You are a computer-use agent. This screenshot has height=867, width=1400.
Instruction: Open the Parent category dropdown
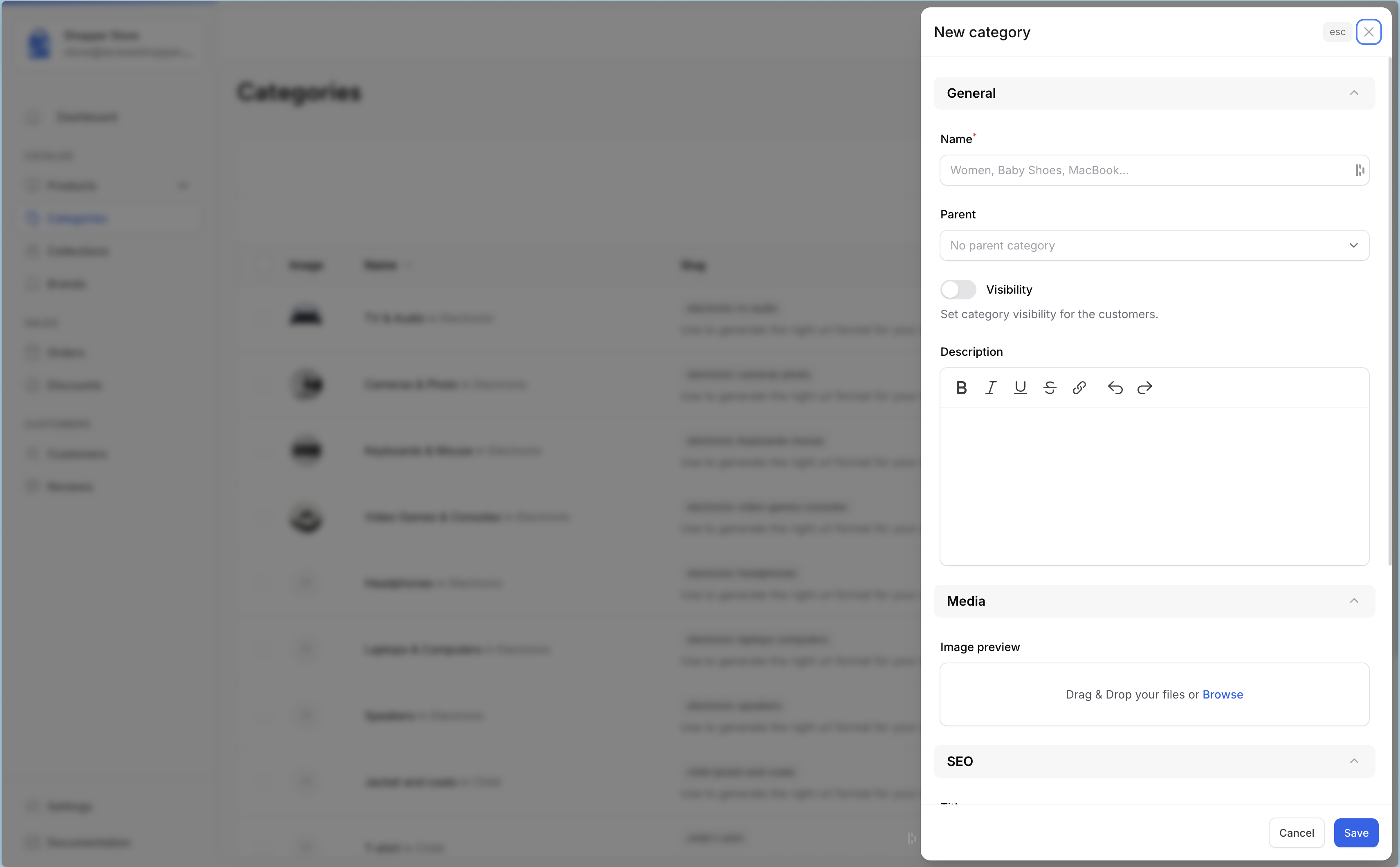point(1154,245)
